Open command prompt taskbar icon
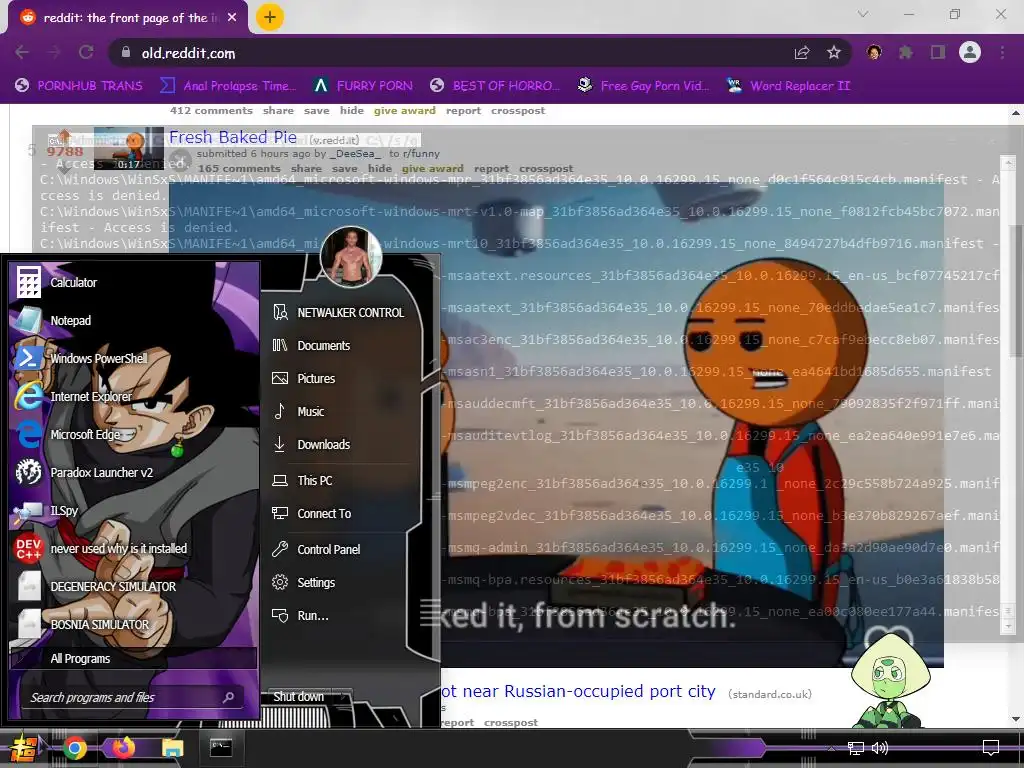The image size is (1024, 768). (x=221, y=748)
